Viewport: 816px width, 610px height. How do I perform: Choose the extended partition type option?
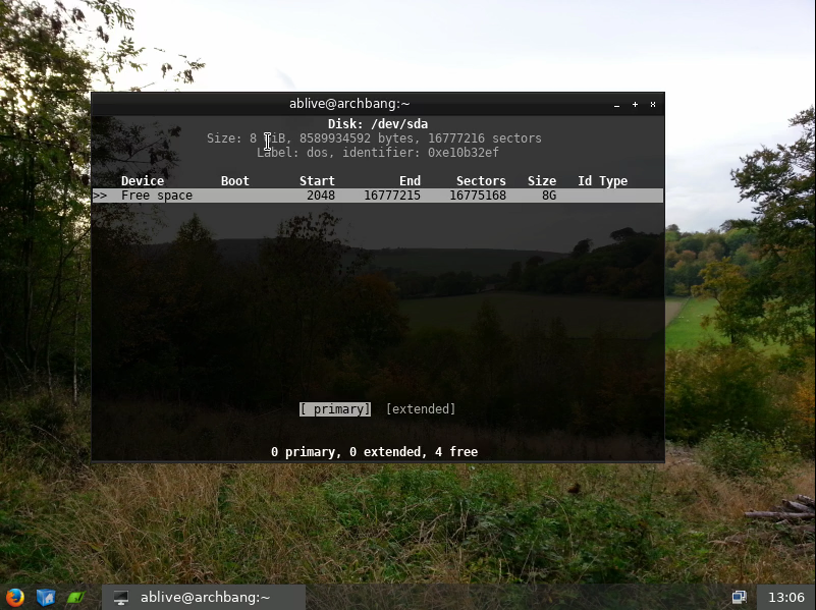(420, 409)
